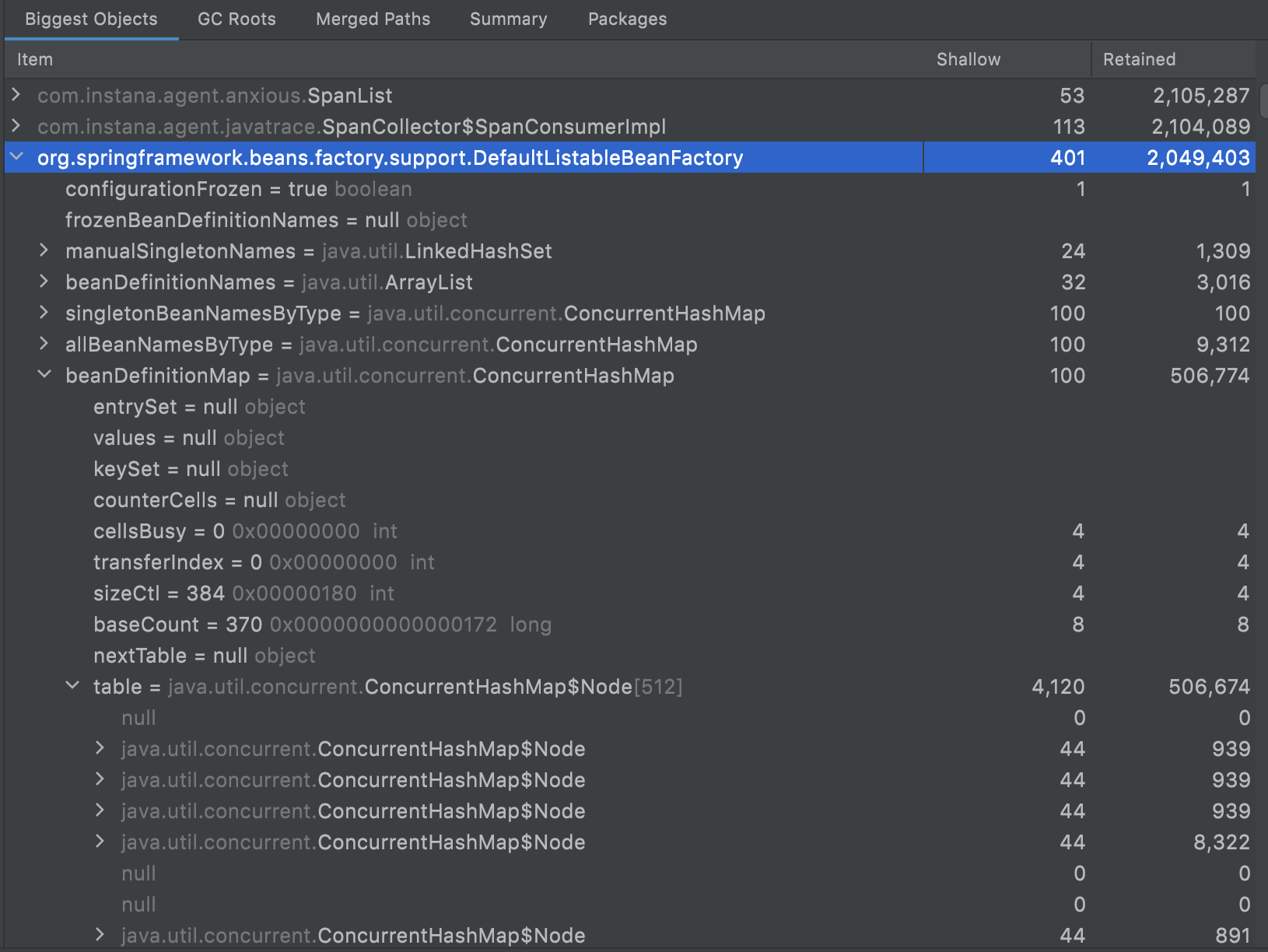Sort by the Shallow column header
This screenshot has width=1268, height=952.
point(968,59)
